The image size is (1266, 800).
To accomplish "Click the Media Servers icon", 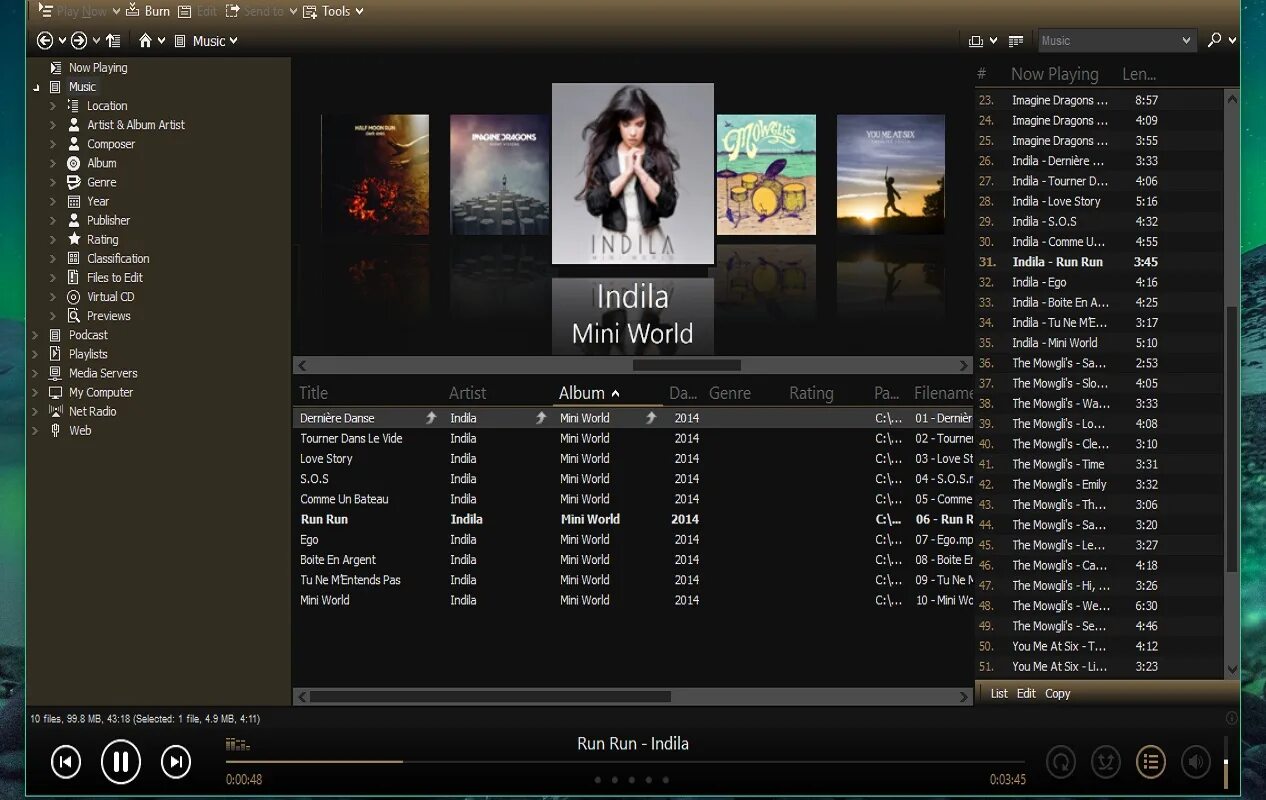I will (x=56, y=373).
